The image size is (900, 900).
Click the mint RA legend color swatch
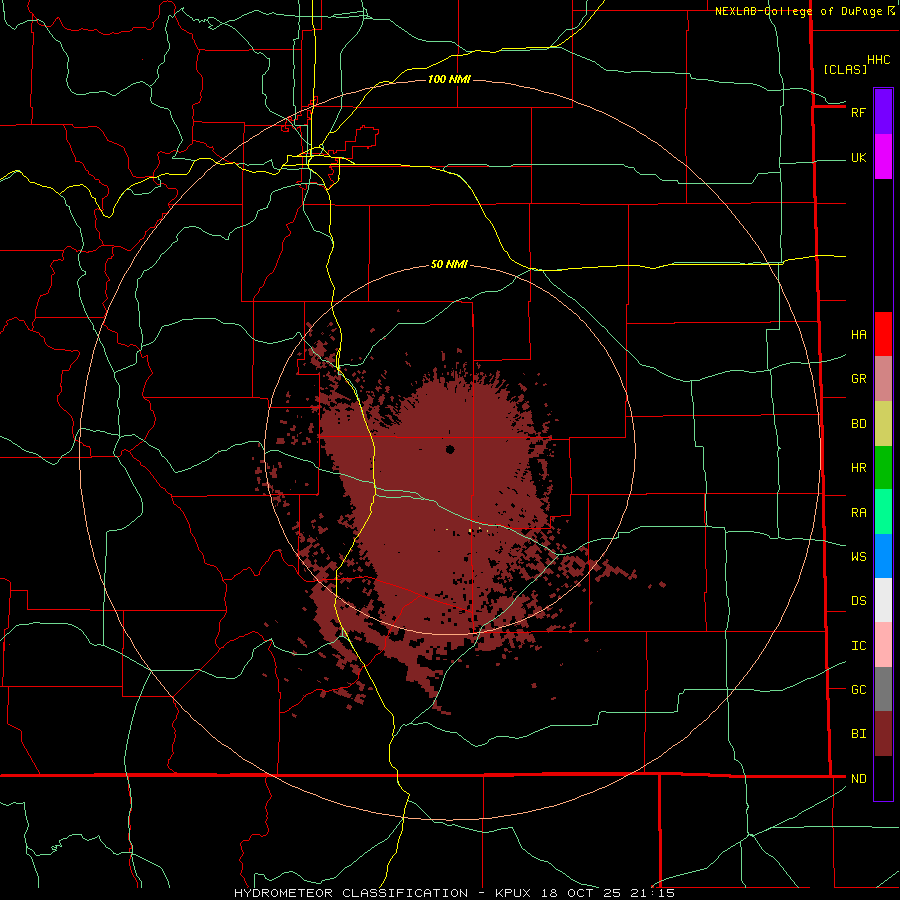(883, 512)
